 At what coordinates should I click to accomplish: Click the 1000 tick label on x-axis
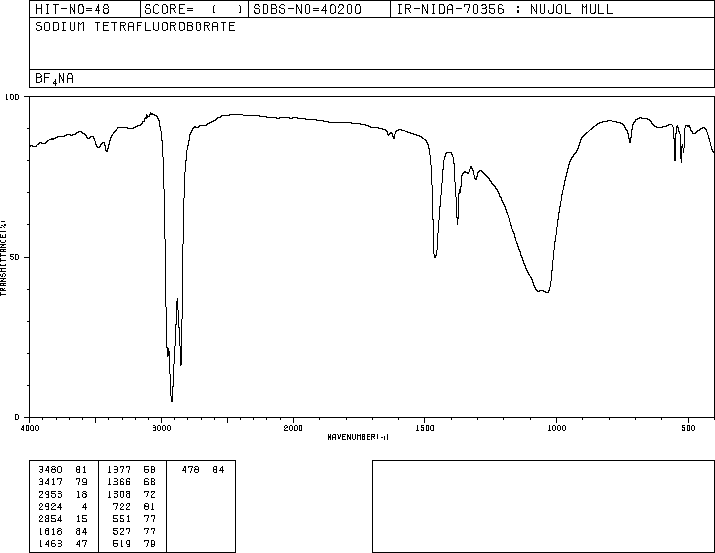556,428
